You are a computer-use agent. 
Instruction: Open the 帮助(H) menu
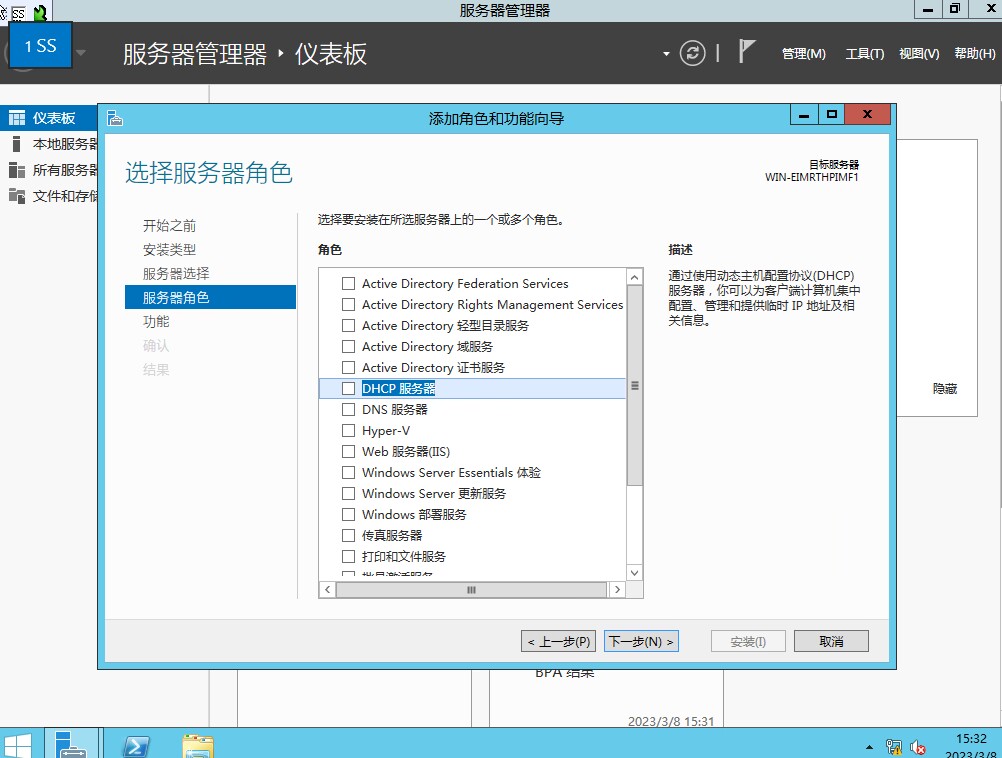975,54
